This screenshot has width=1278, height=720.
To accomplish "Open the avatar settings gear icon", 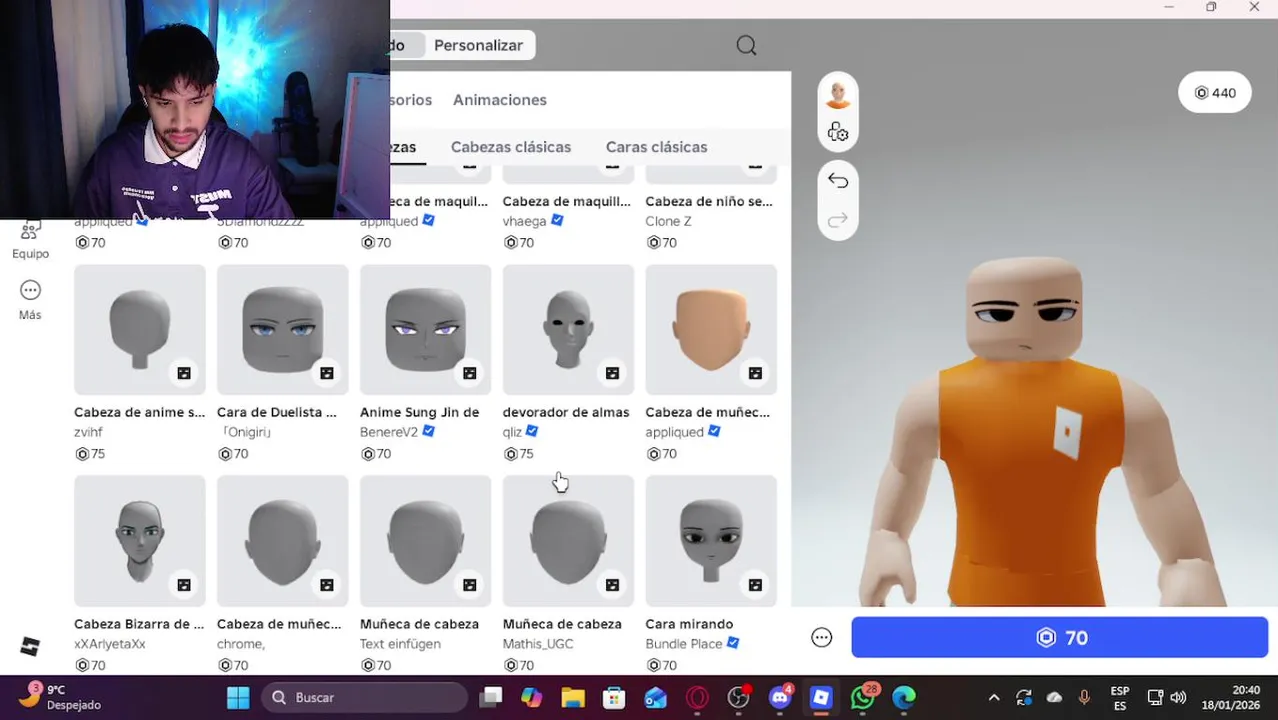I will click(838, 132).
